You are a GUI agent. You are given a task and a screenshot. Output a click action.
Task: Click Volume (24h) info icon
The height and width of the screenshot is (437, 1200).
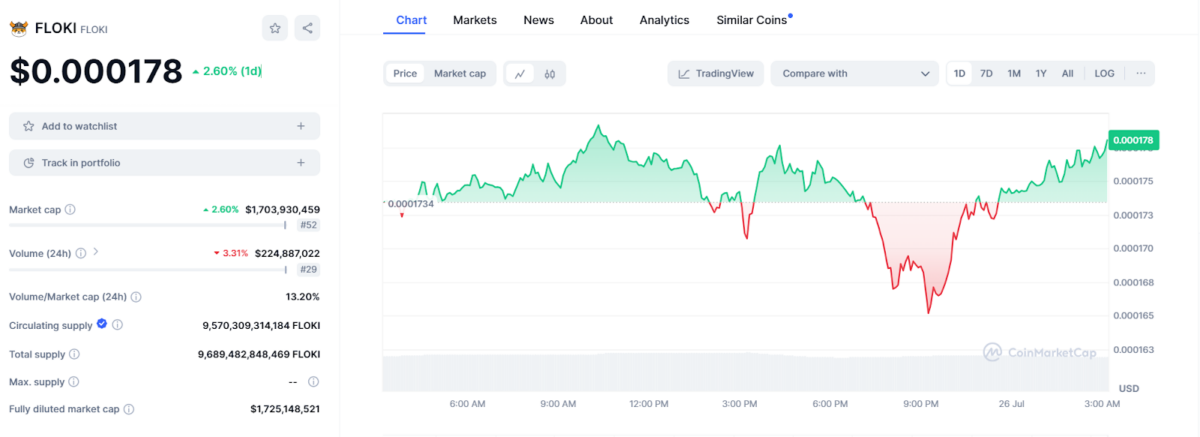click(x=80, y=253)
